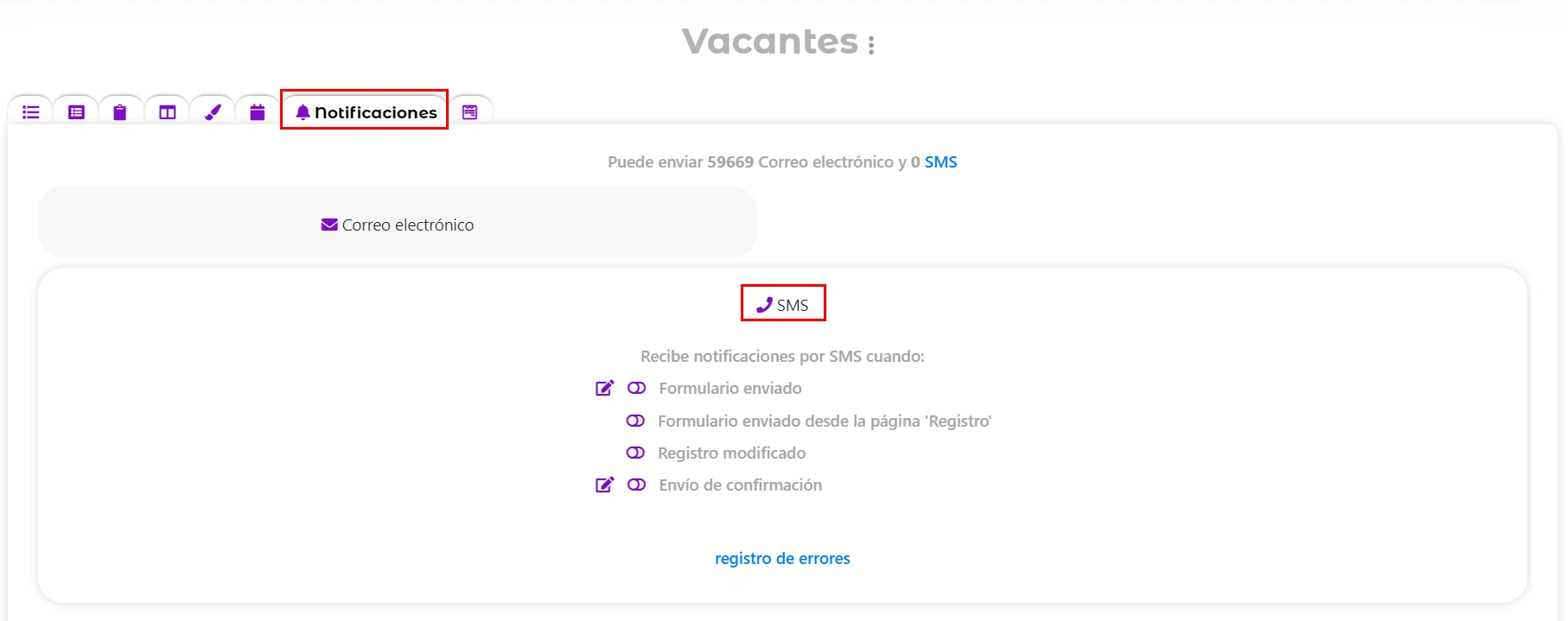Toggle 'Formulario enviado' SMS notification
The height and width of the screenshot is (621, 1568).
[637, 389]
